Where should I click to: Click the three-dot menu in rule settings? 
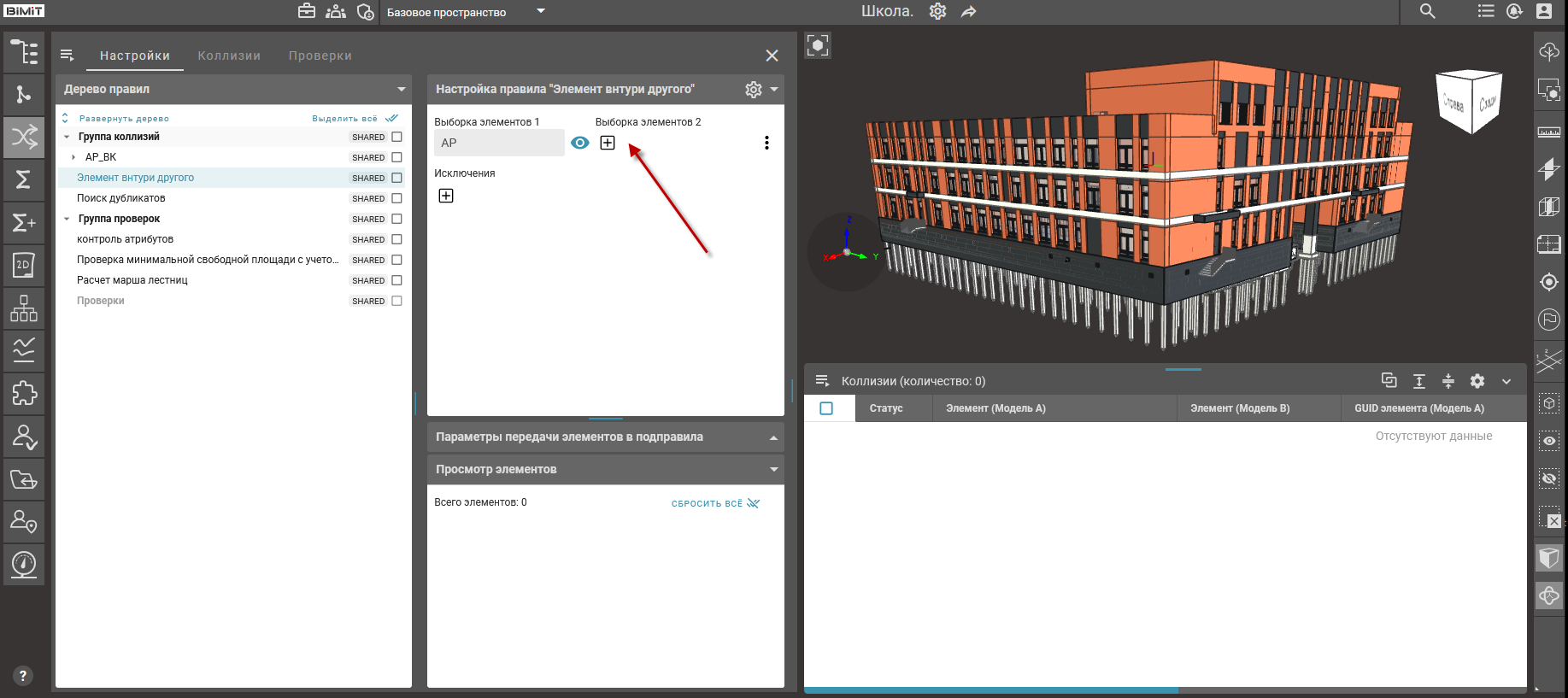(766, 143)
